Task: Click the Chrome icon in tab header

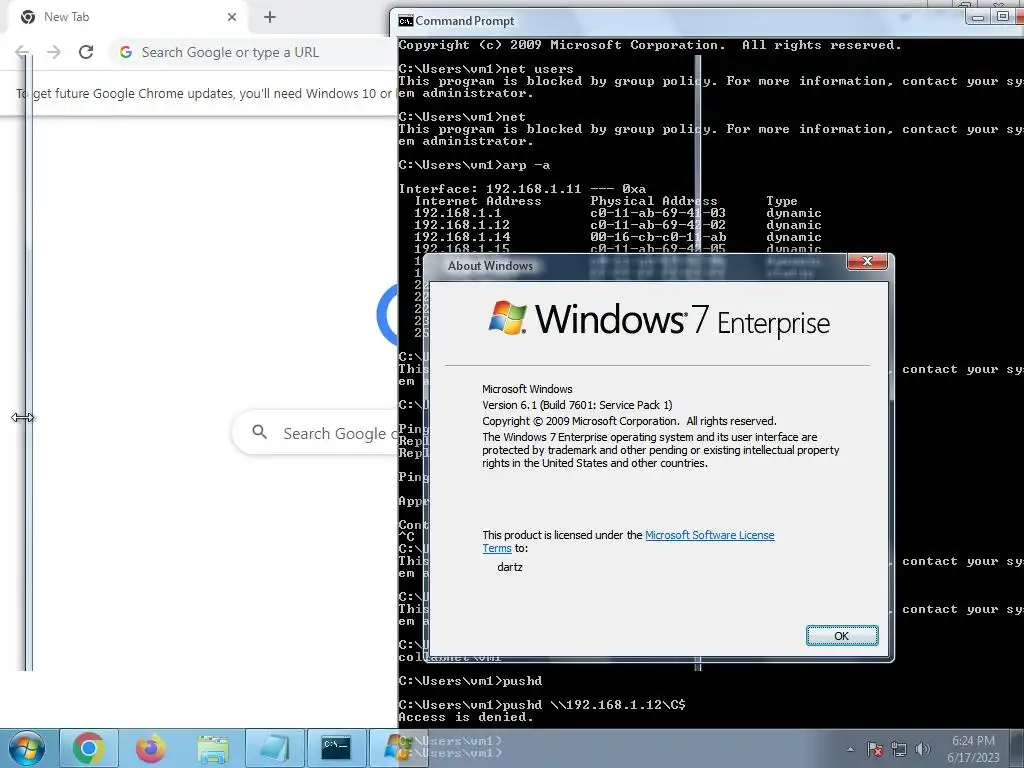Action: 27,17
